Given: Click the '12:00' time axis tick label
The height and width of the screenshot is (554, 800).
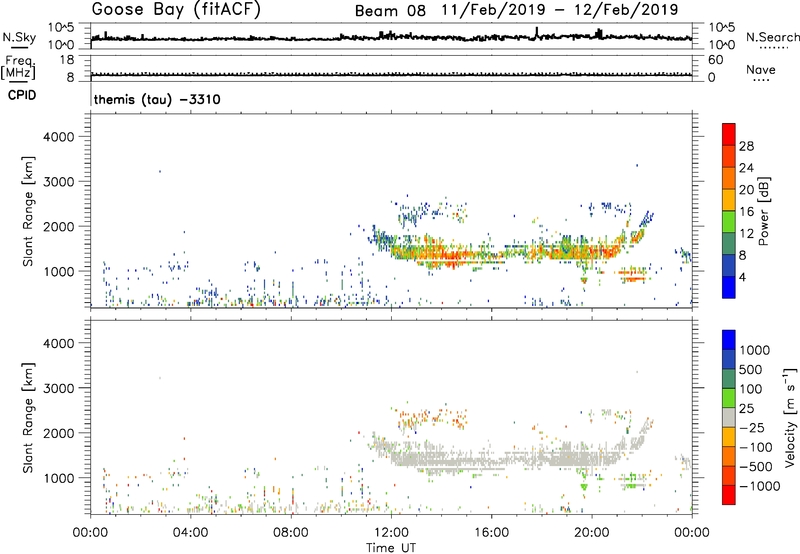Looking at the screenshot, I should coord(391,533).
